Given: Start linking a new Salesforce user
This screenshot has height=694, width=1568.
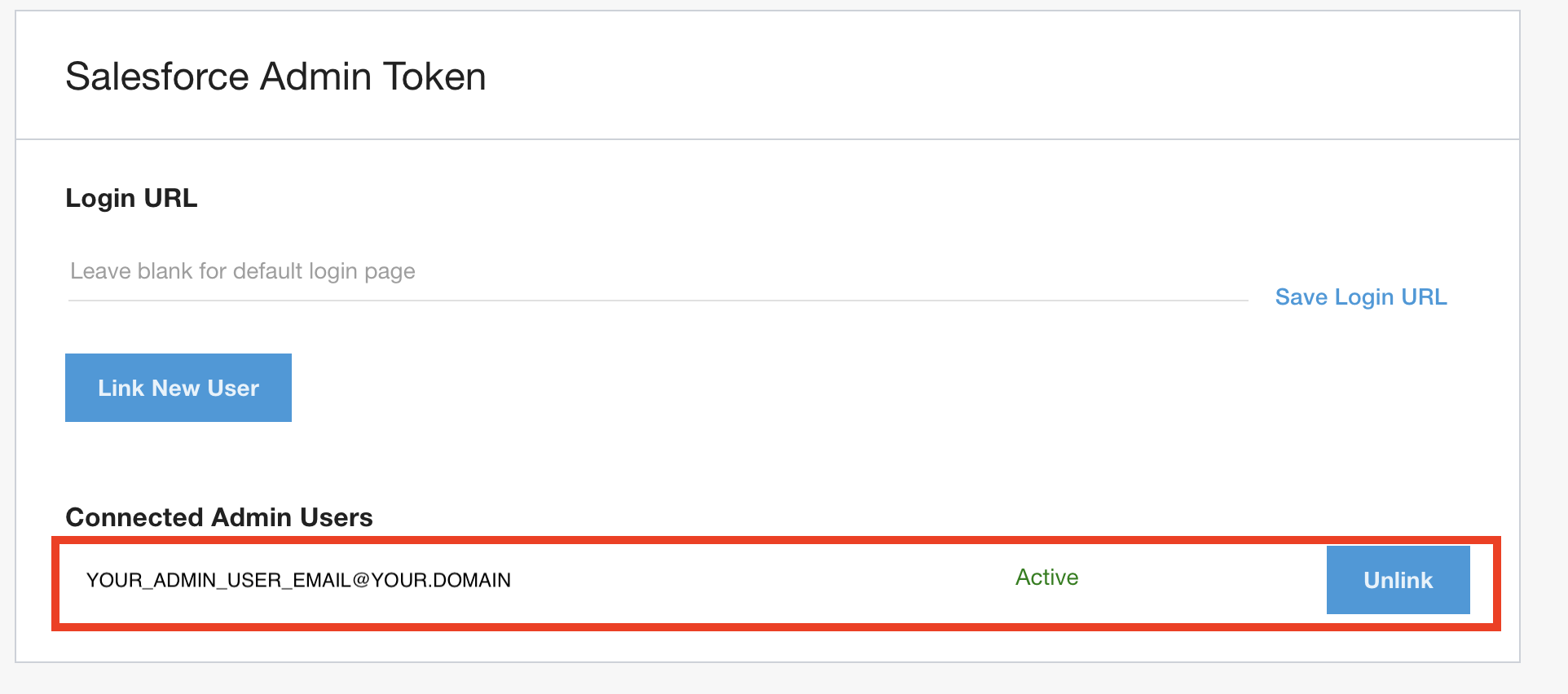Looking at the screenshot, I should tap(178, 388).
